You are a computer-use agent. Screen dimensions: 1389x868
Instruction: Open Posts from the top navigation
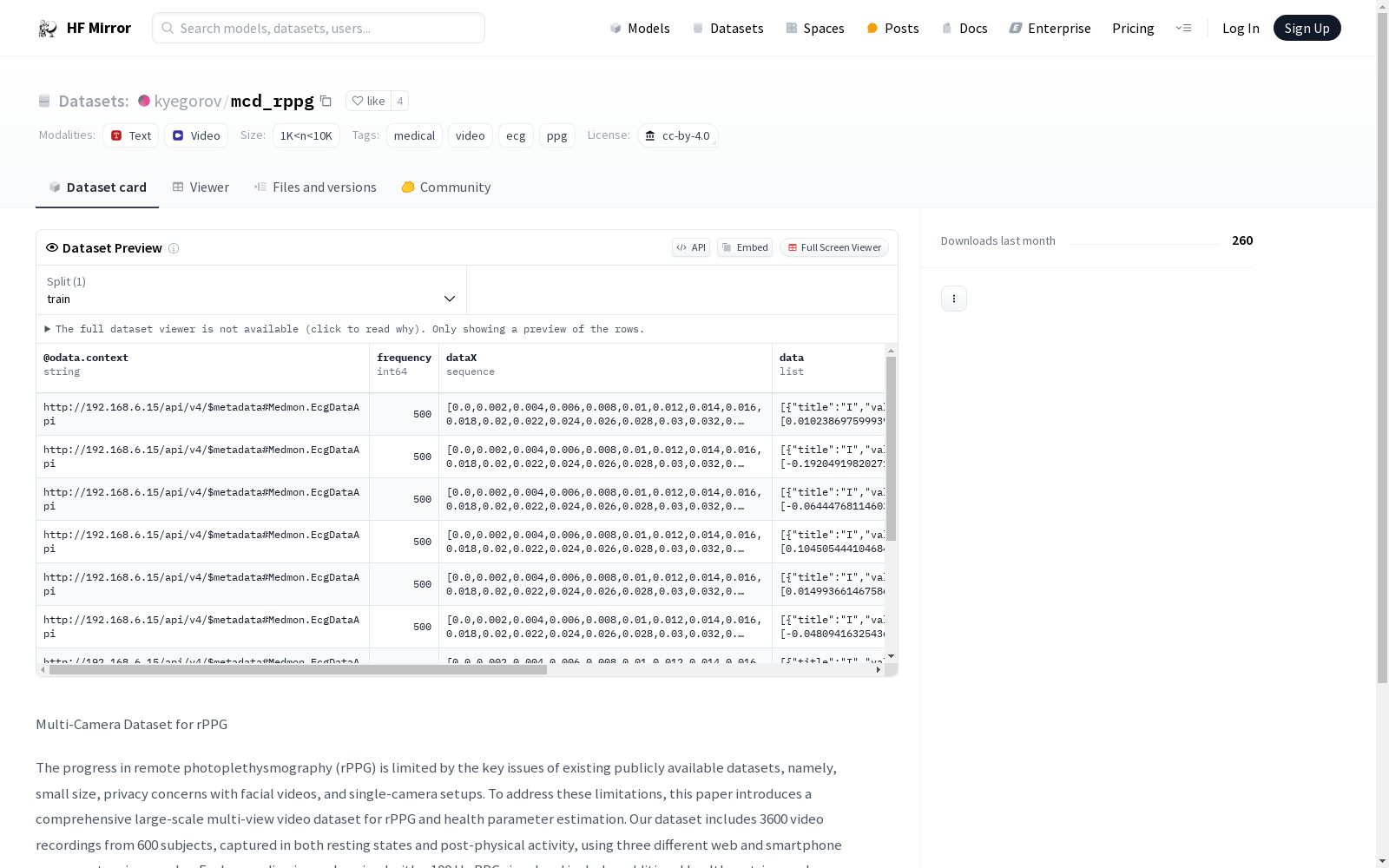[892, 28]
